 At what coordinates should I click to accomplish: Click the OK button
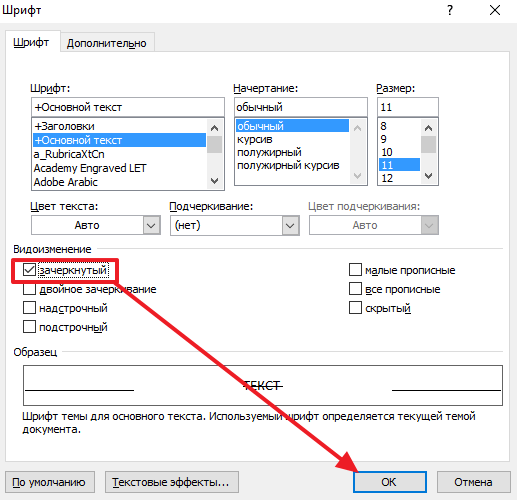(390, 482)
